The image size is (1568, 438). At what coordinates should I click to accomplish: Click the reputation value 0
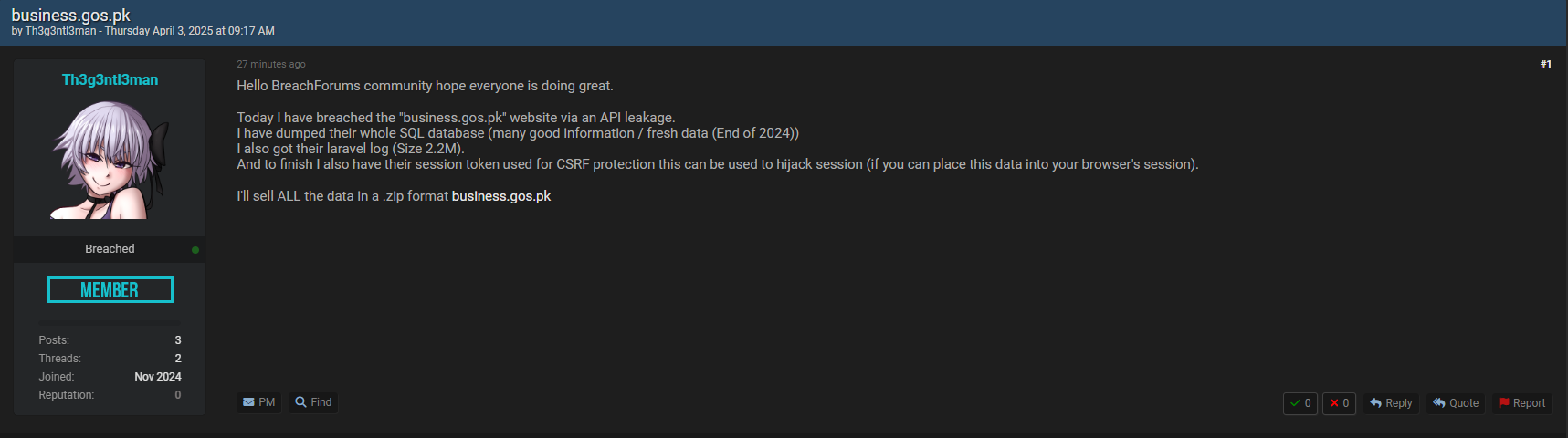pos(177,395)
